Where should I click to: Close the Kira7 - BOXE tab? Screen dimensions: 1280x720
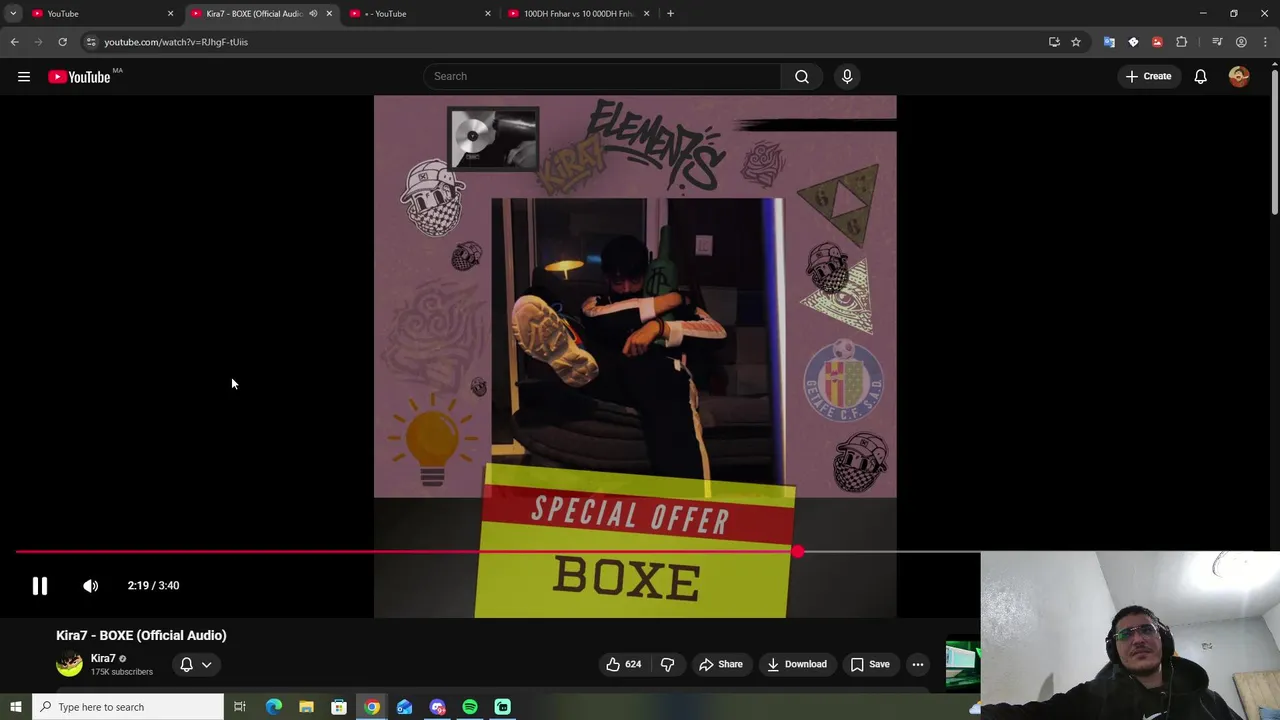click(329, 14)
